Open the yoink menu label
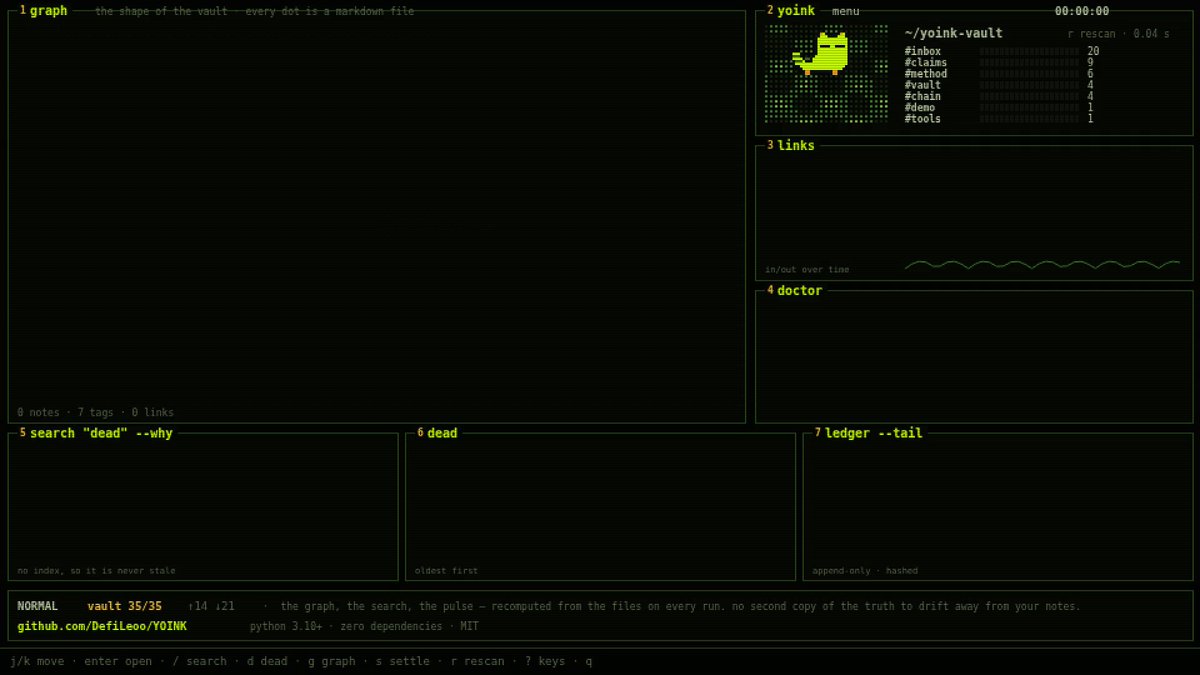1200x675 pixels. click(x=845, y=11)
